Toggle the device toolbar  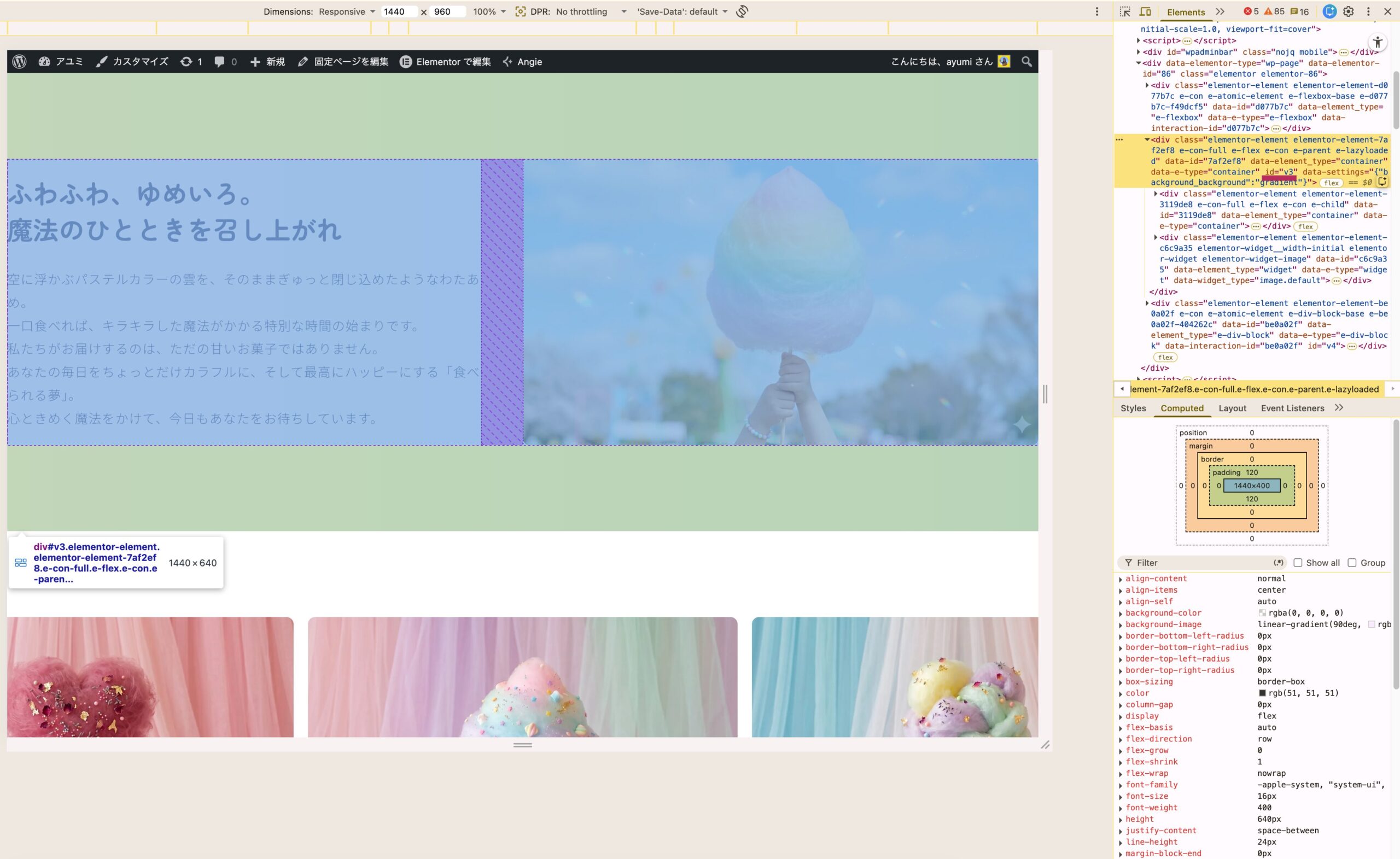pyautogui.click(x=1146, y=11)
